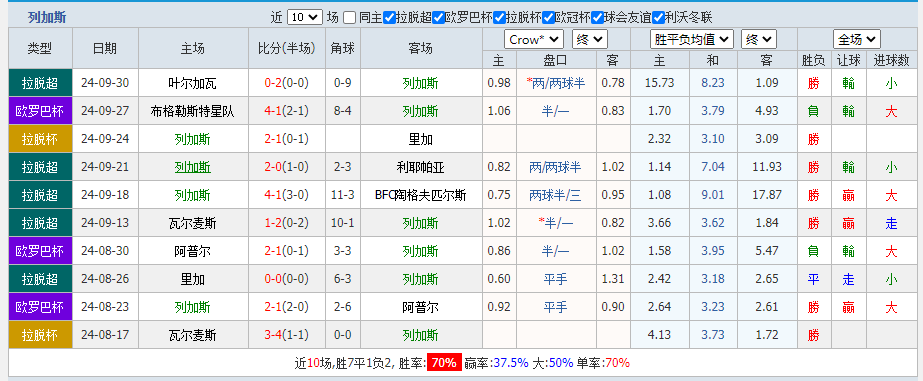
Task: Click 阿普尔 home team on 24-08-30
Action: pyautogui.click(x=192, y=251)
